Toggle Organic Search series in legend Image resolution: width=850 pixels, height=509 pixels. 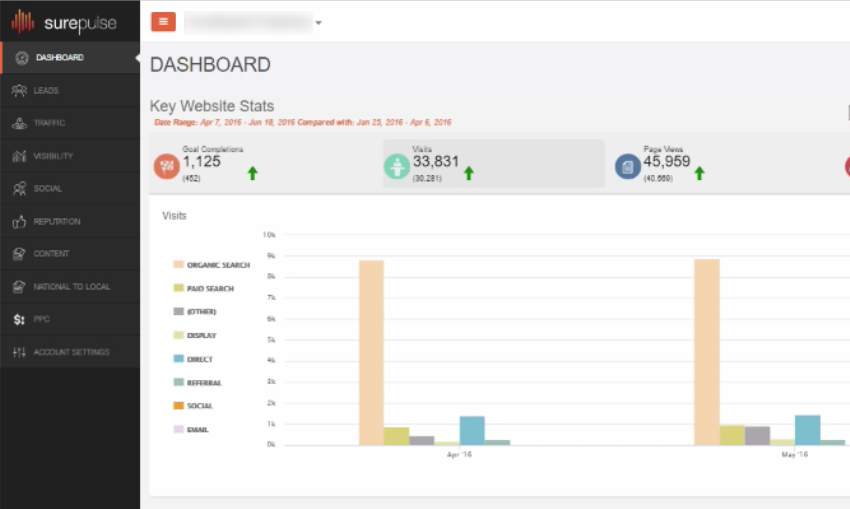tap(217, 265)
